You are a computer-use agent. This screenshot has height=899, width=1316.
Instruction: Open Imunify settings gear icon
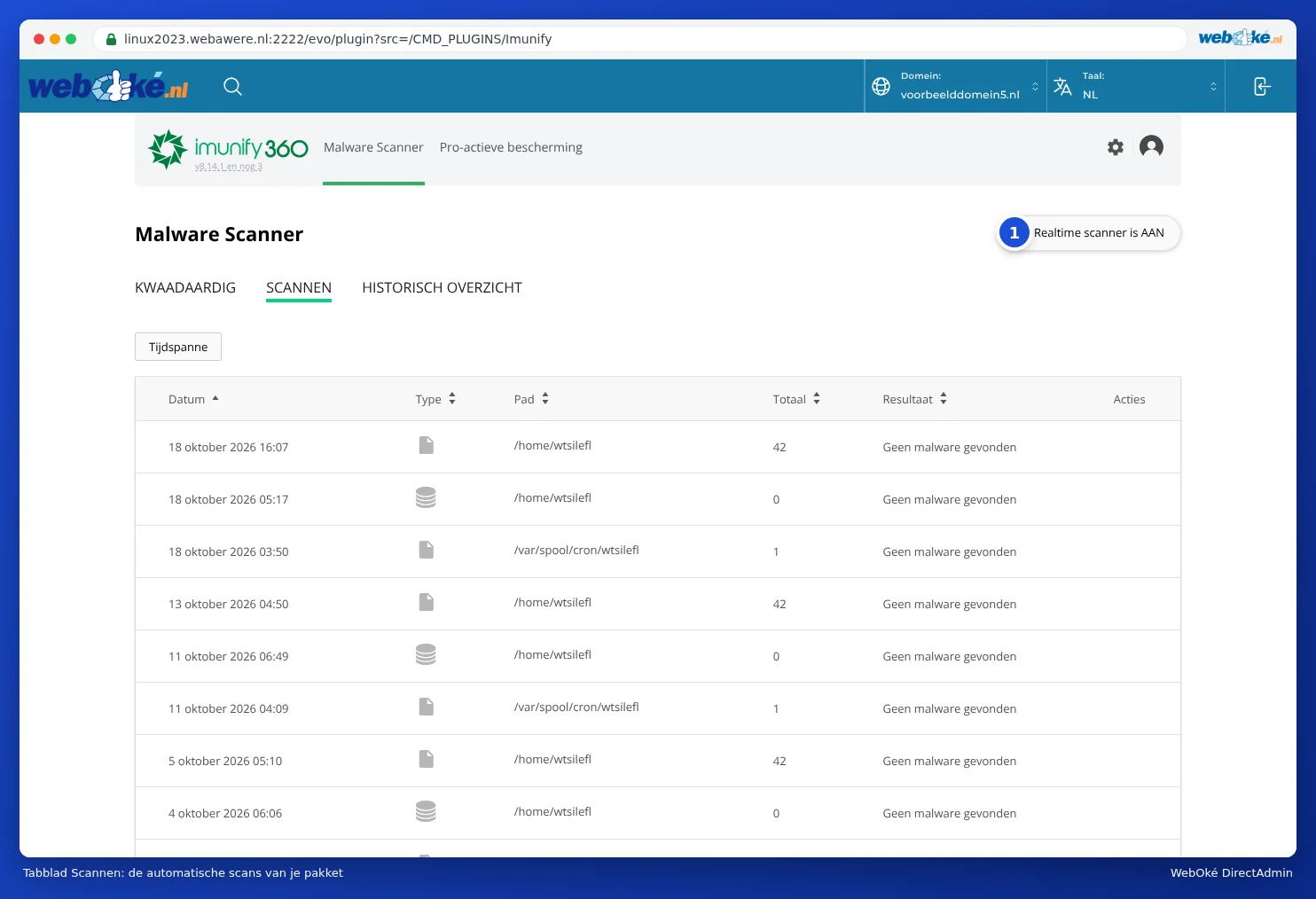(x=1116, y=147)
